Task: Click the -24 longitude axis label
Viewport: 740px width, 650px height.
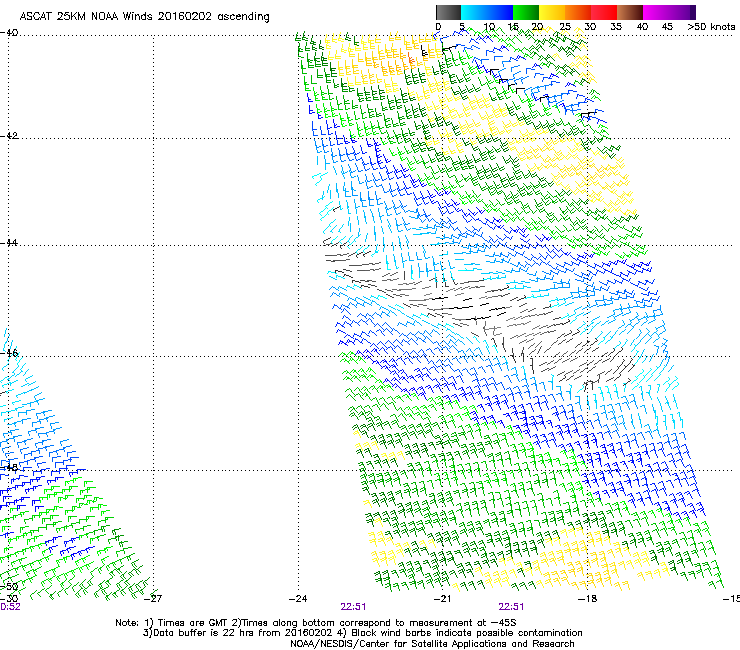Action: pyautogui.click(x=298, y=599)
